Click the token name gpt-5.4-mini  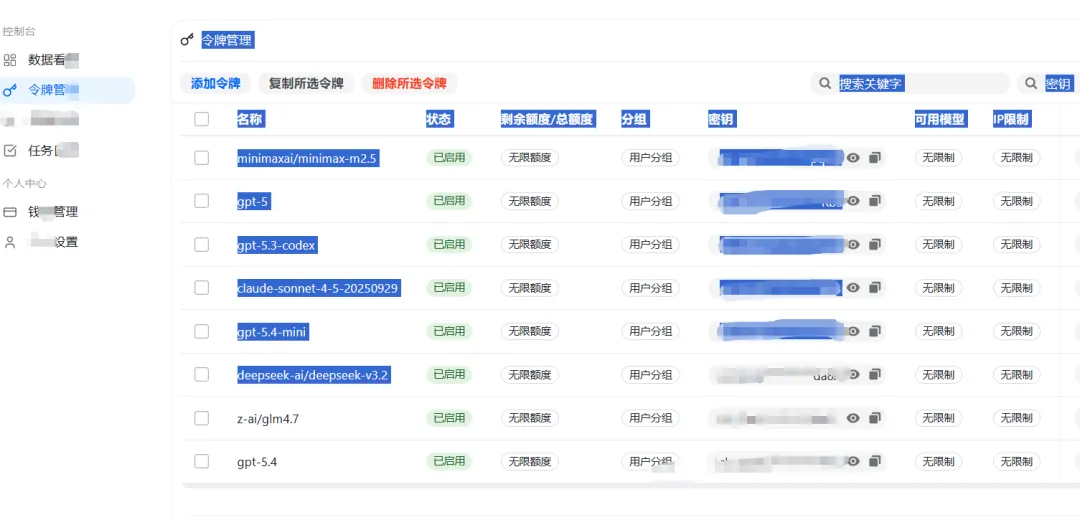[272, 331]
